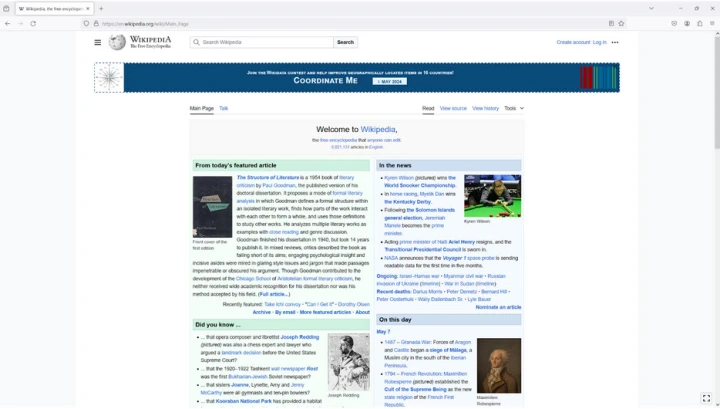This screenshot has width=720, height=409.
Task: Save to Pocket icon in the toolbar
Action: point(674,23)
